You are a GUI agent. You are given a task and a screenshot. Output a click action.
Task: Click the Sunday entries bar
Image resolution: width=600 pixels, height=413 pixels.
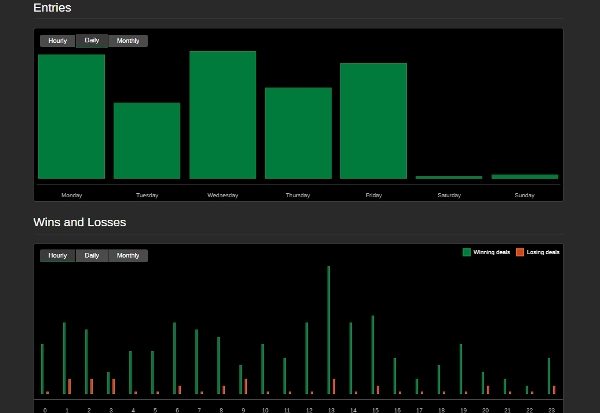(x=525, y=176)
